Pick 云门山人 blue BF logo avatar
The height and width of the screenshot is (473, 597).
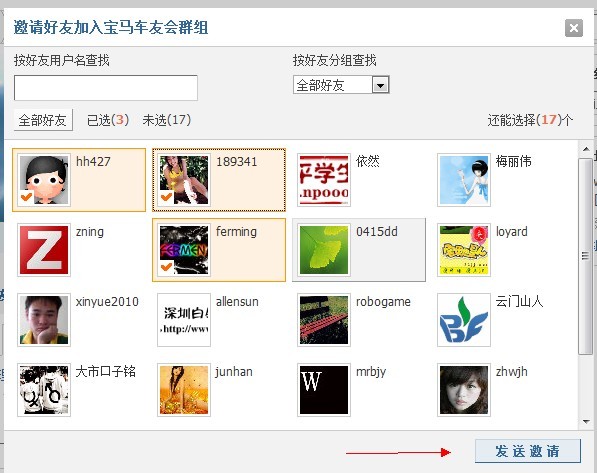coord(464,320)
